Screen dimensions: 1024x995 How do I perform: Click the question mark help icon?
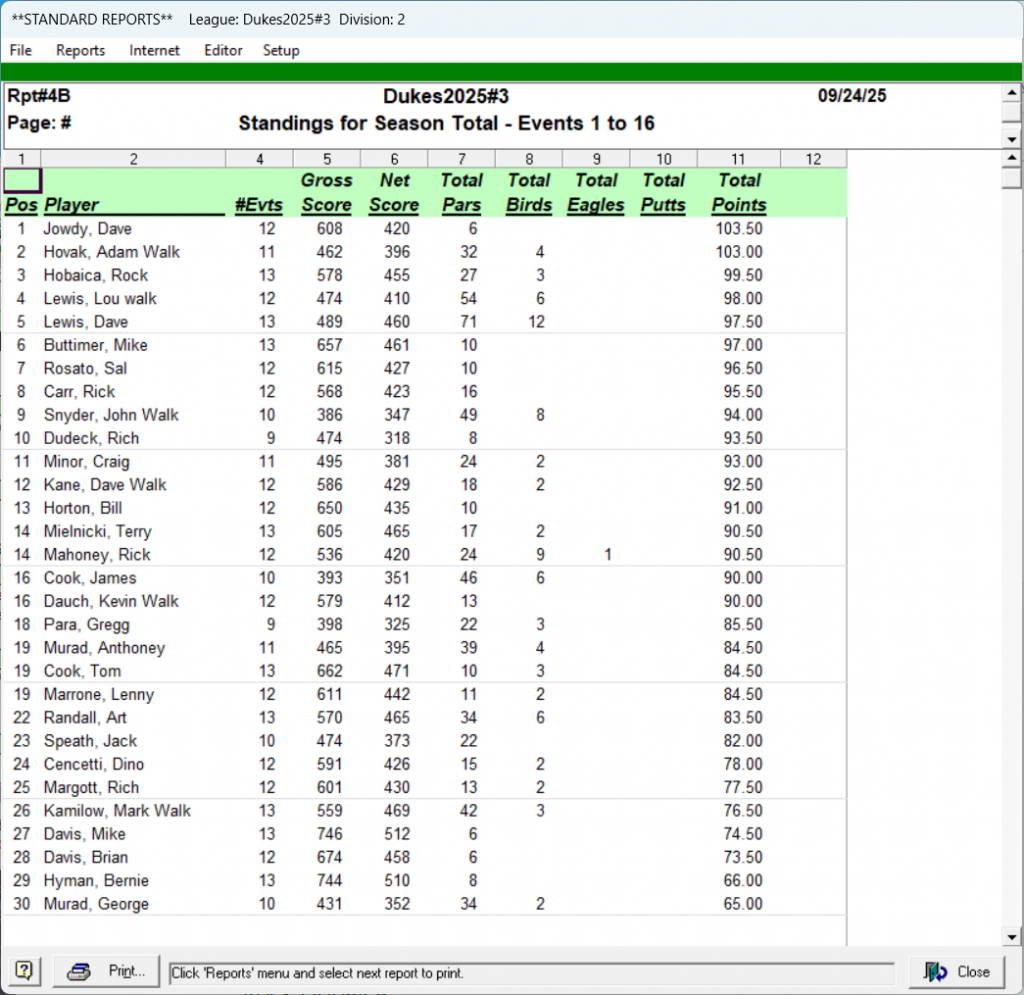[25, 970]
